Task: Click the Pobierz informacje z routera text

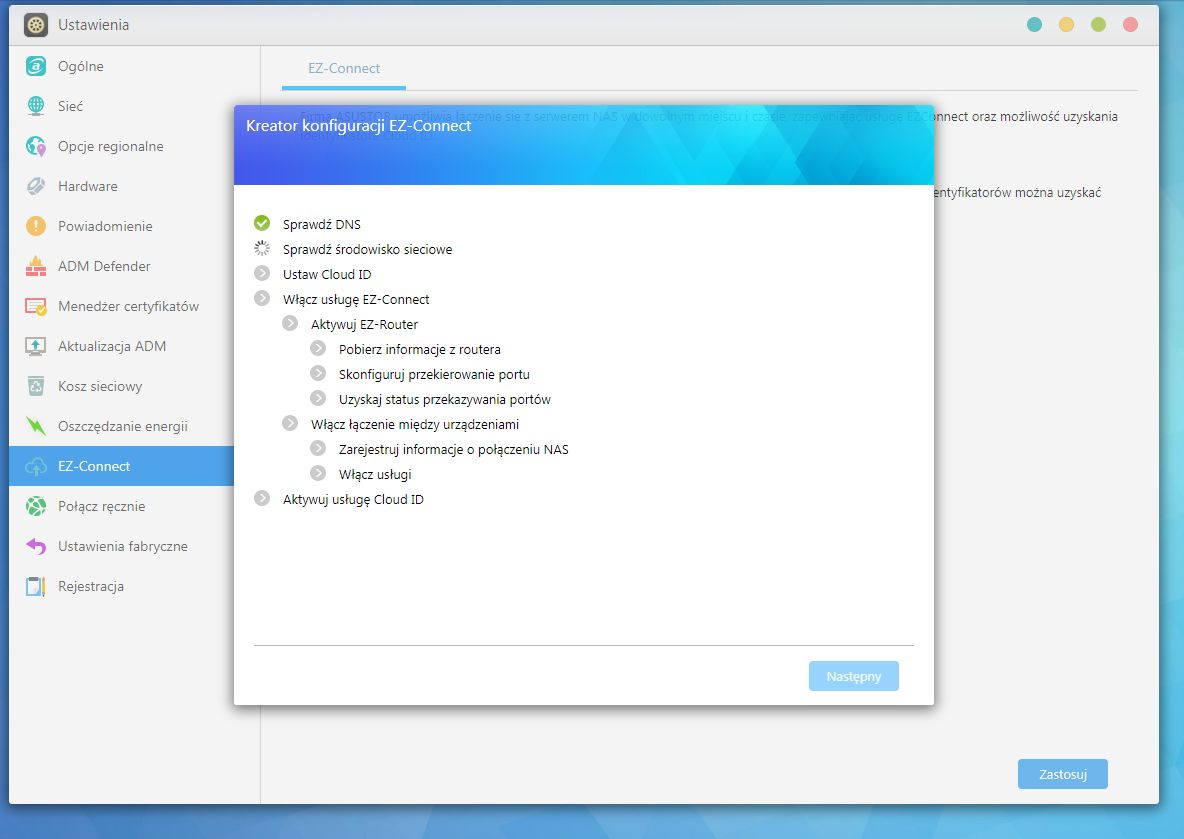Action: coord(420,349)
